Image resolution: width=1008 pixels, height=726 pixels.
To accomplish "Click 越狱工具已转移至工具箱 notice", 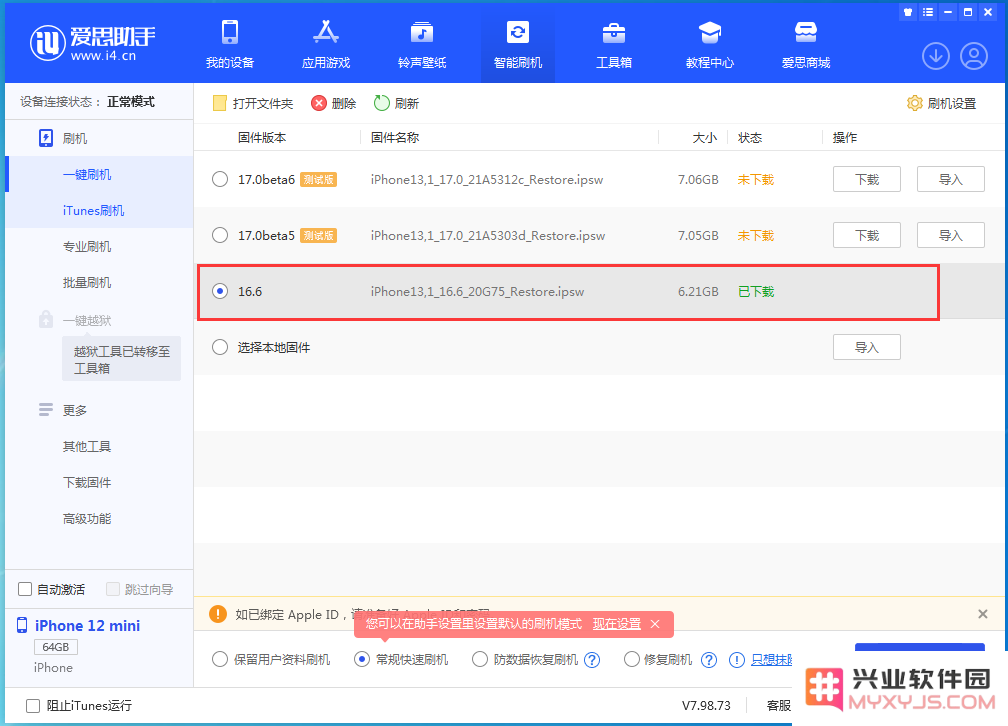I will [122, 359].
